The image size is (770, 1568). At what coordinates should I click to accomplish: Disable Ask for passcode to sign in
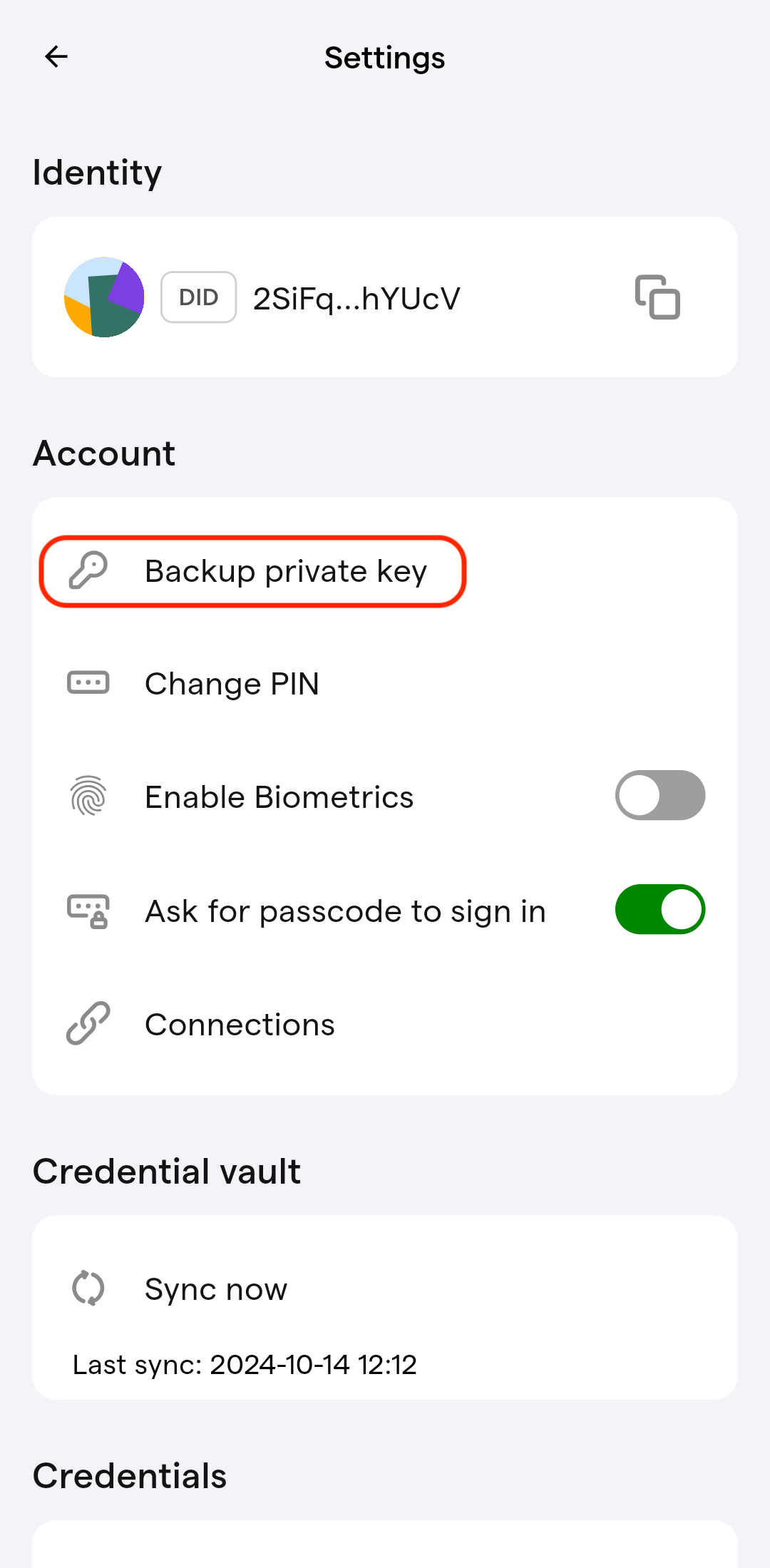point(660,909)
